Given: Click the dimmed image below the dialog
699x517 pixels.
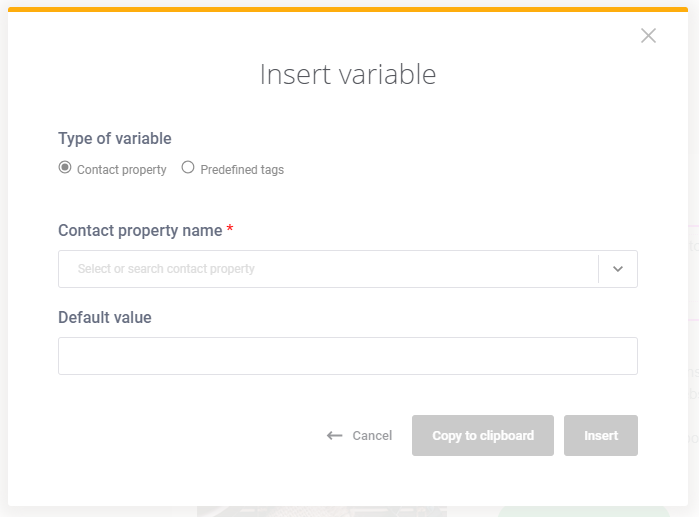Looking at the screenshot, I should click(322, 511).
